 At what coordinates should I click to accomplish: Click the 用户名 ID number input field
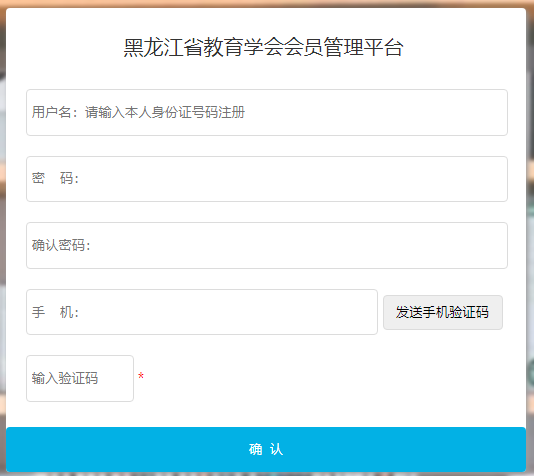click(267, 112)
